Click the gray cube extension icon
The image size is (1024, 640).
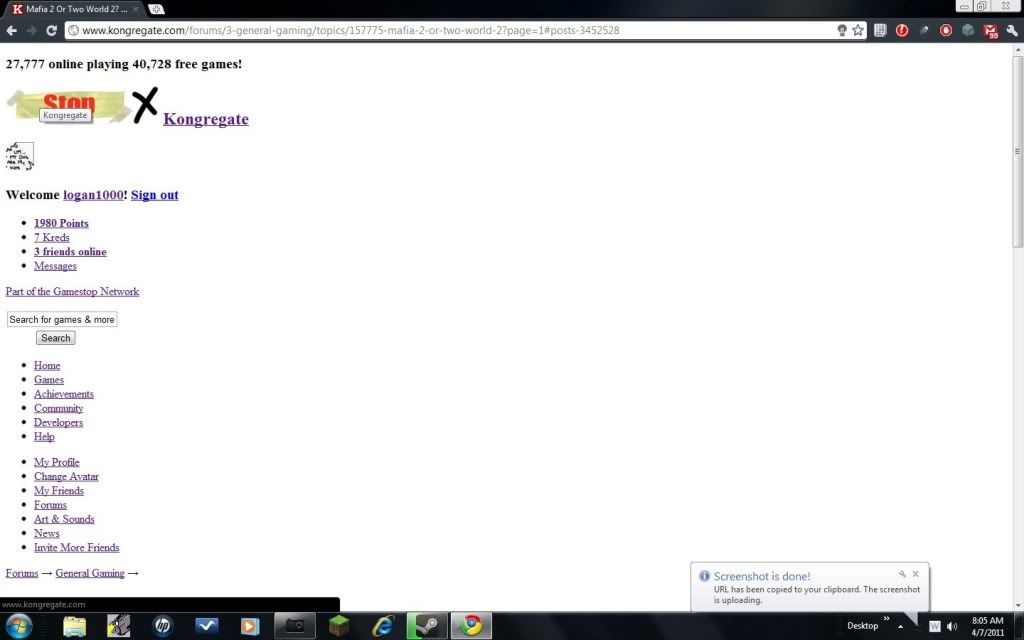tap(968, 30)
